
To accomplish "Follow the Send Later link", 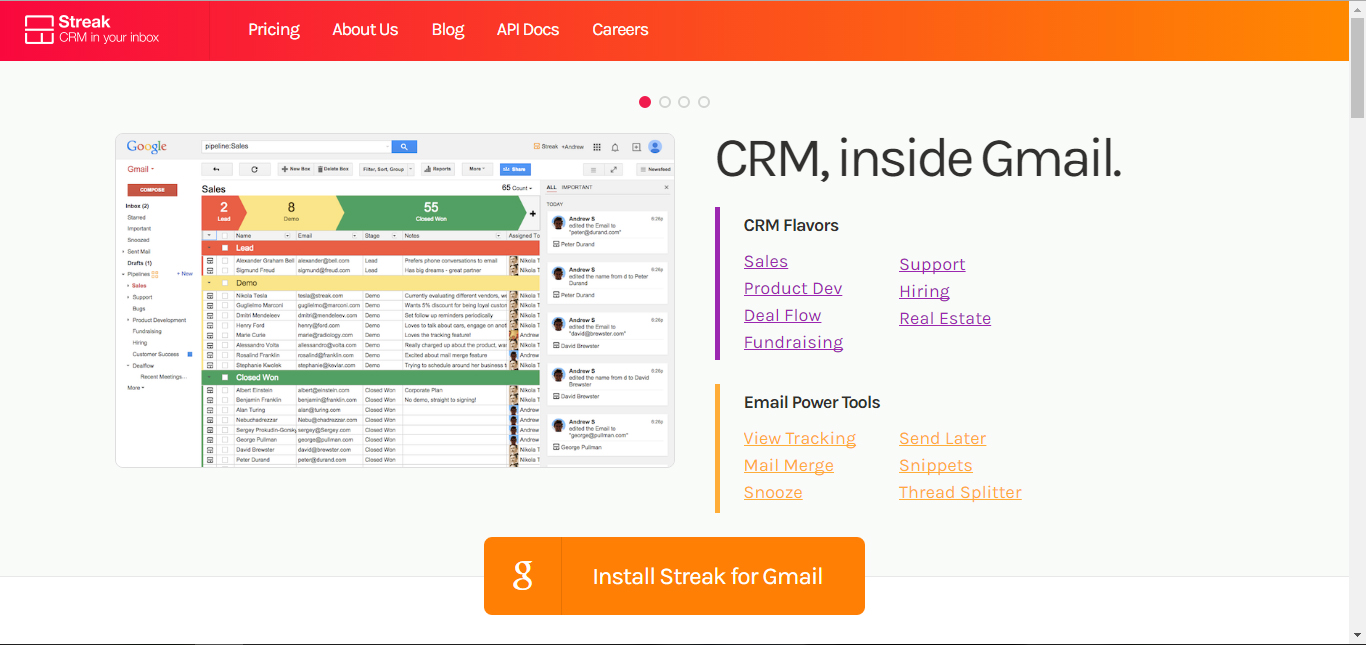I will tap(943, 438).
